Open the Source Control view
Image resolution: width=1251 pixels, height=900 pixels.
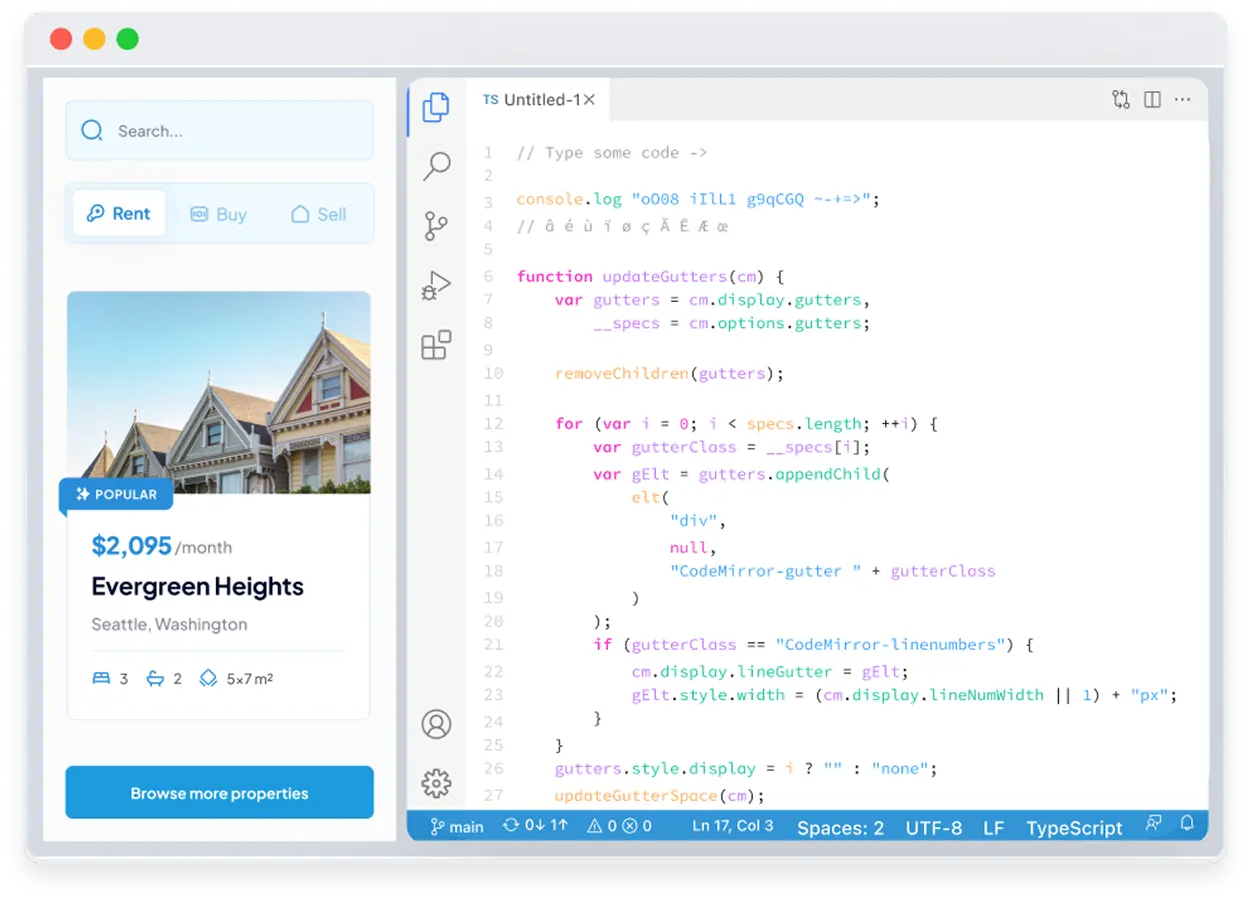click(x=435, y=226)
